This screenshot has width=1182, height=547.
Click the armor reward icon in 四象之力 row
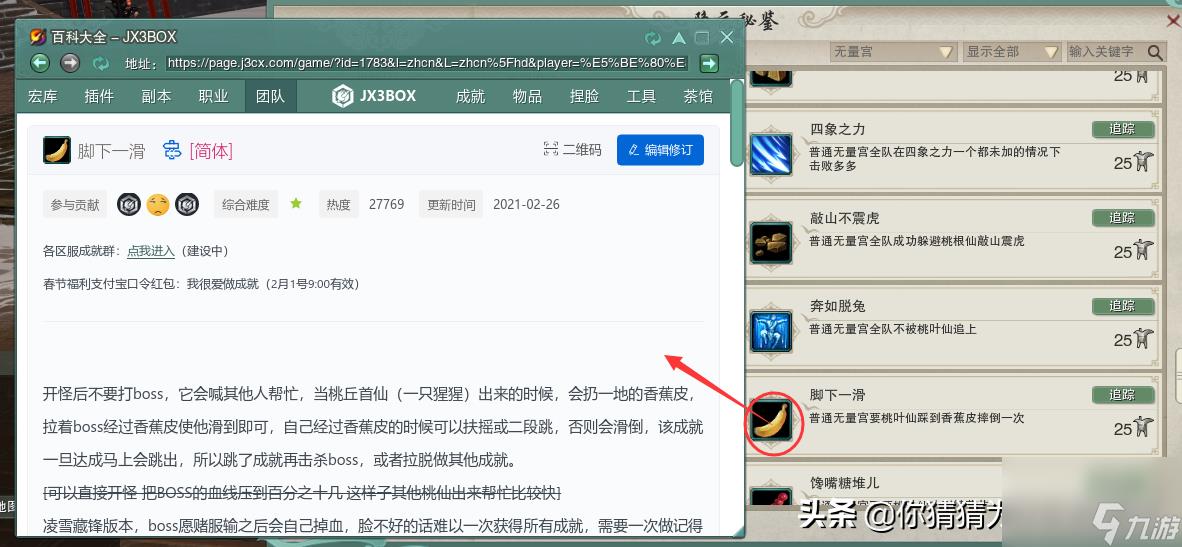tap(1144, 161)
